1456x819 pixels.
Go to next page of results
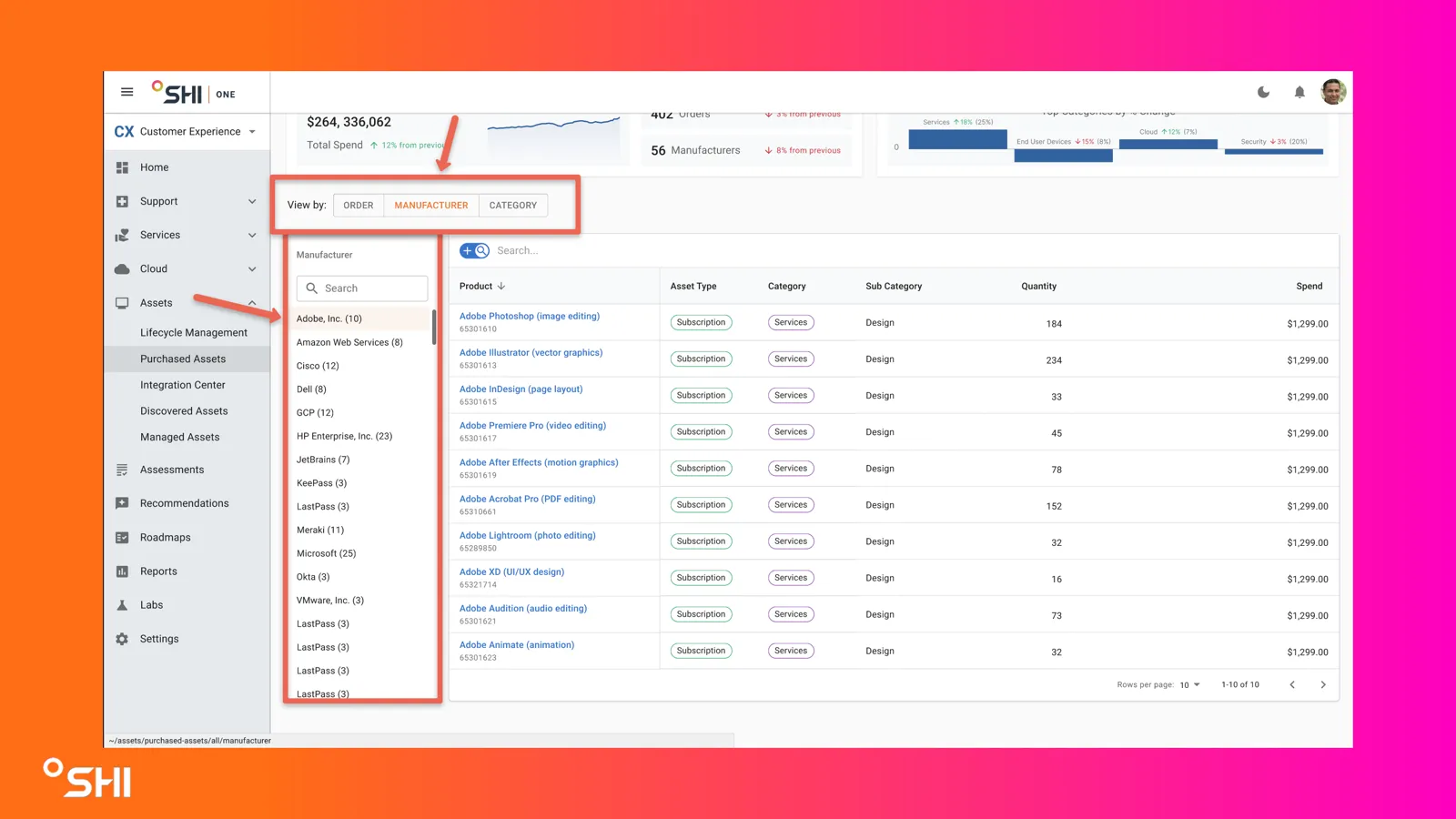point(1323,684)
